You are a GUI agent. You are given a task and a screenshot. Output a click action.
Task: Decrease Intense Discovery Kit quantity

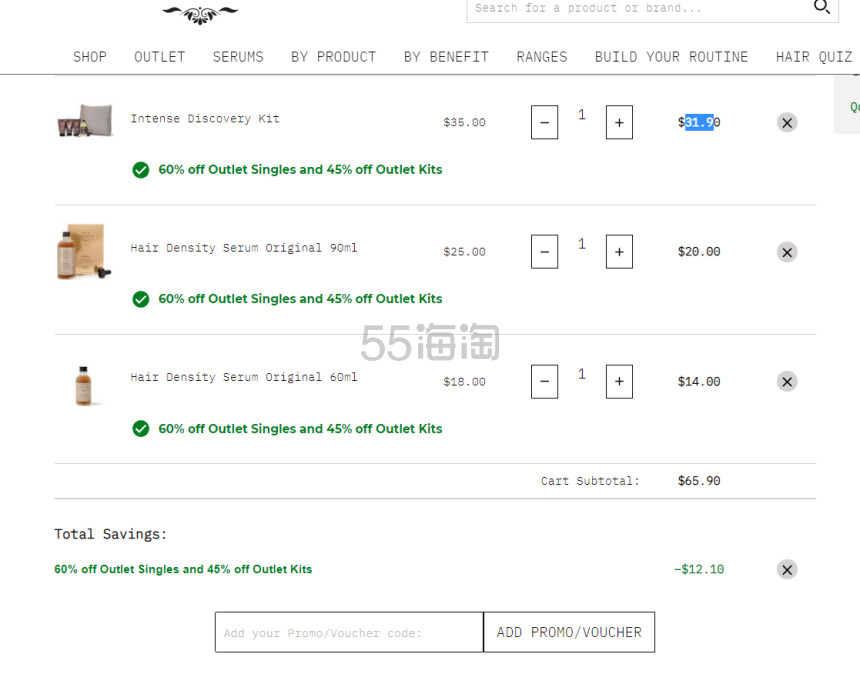[544, 122]
